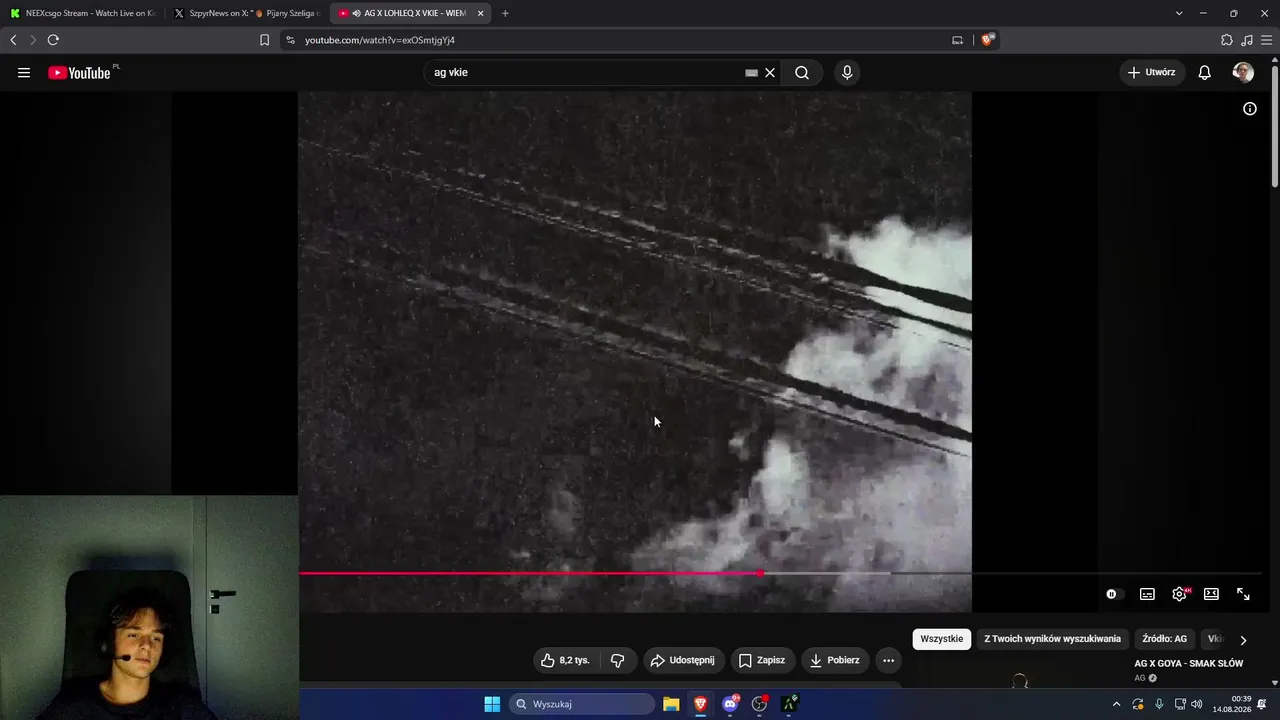Show hidden system tray icons
This screenshot has height=720, width=1280.
point(1116,704)
